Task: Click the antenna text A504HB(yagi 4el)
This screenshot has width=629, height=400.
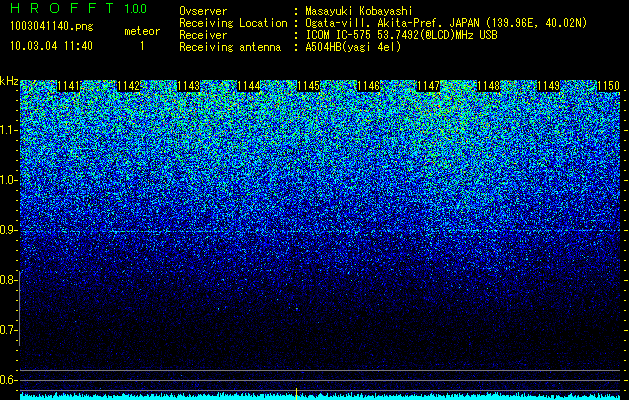Action: (353, 47)
